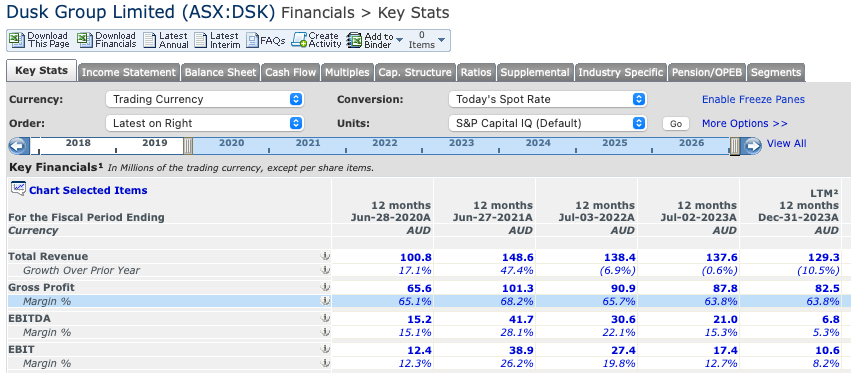Click the anchor icon in EBIT row

325,349
